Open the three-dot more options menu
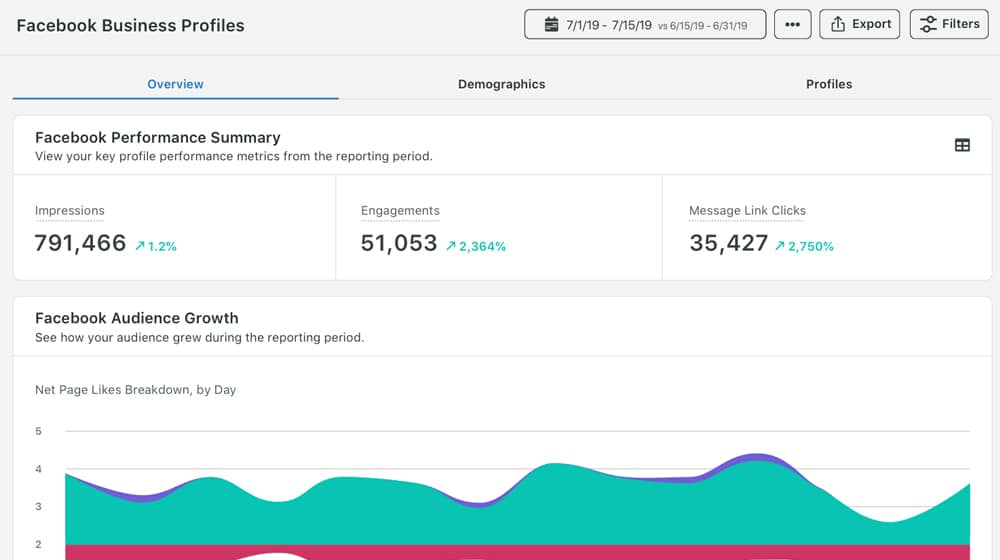Viewport: 1000px width, 560px height. click(x=792, y=25)
